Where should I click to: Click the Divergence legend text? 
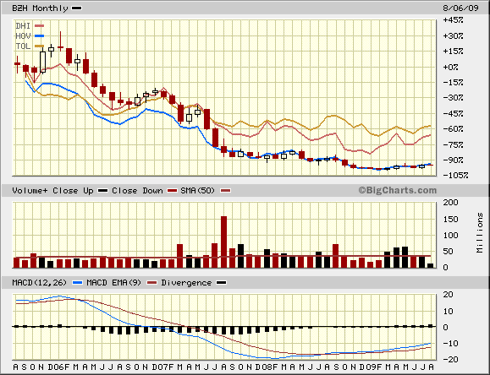[186, 283]
